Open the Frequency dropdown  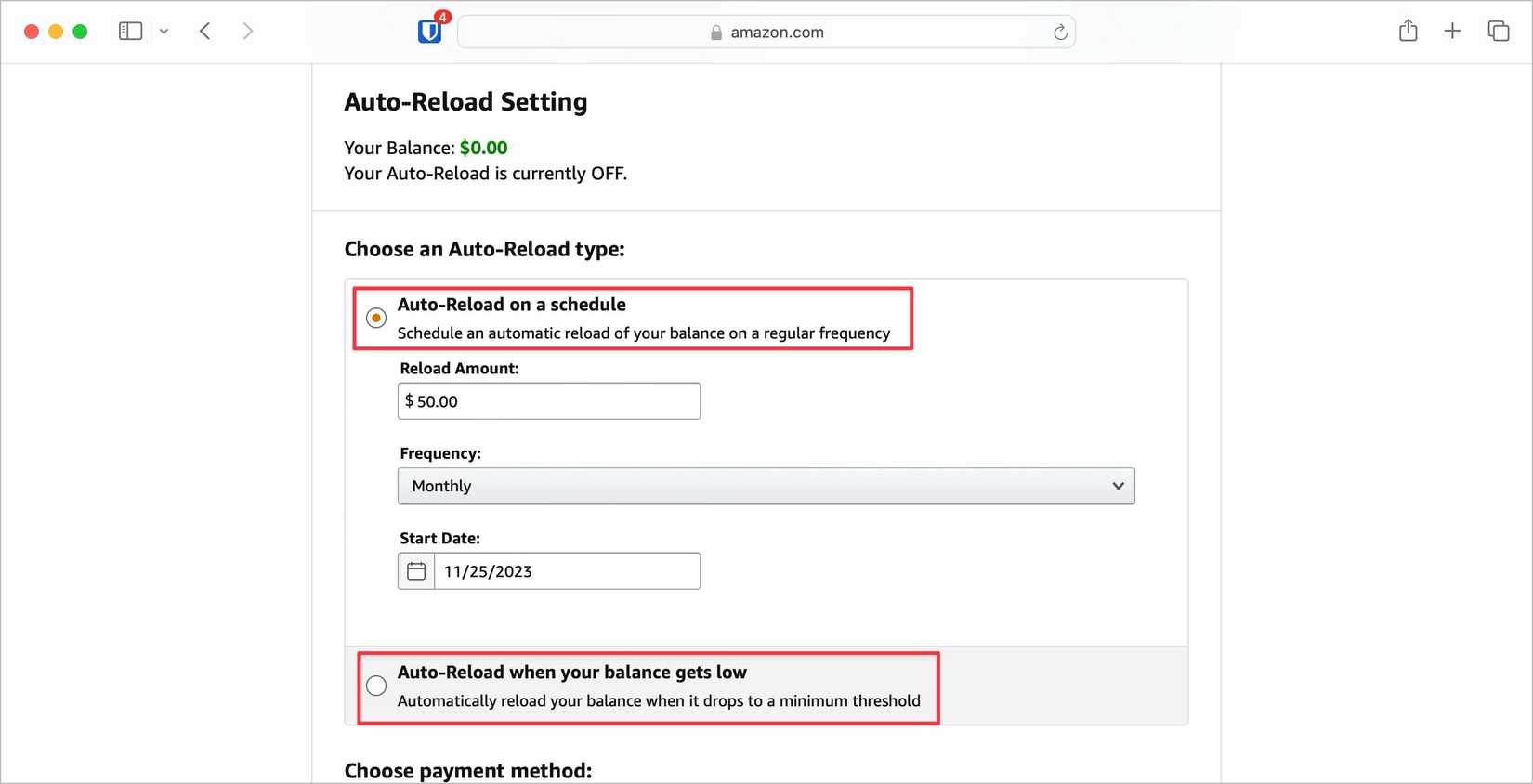766,486
